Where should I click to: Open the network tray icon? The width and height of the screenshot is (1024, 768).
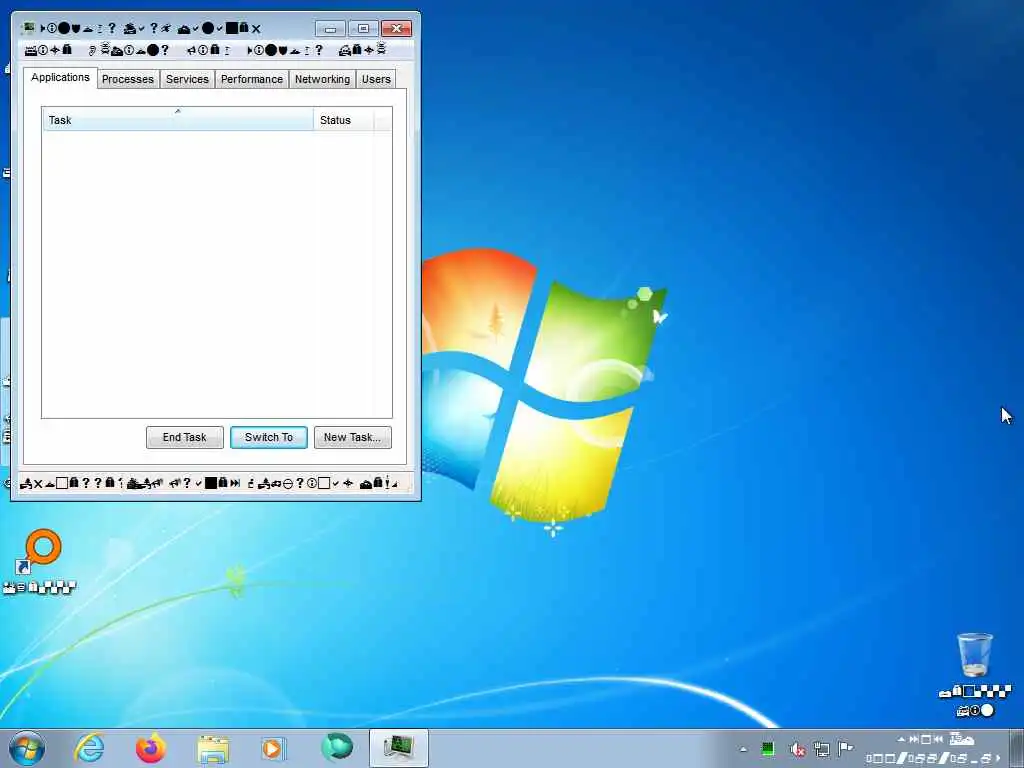pyautogui.click(x=822, y=750)
